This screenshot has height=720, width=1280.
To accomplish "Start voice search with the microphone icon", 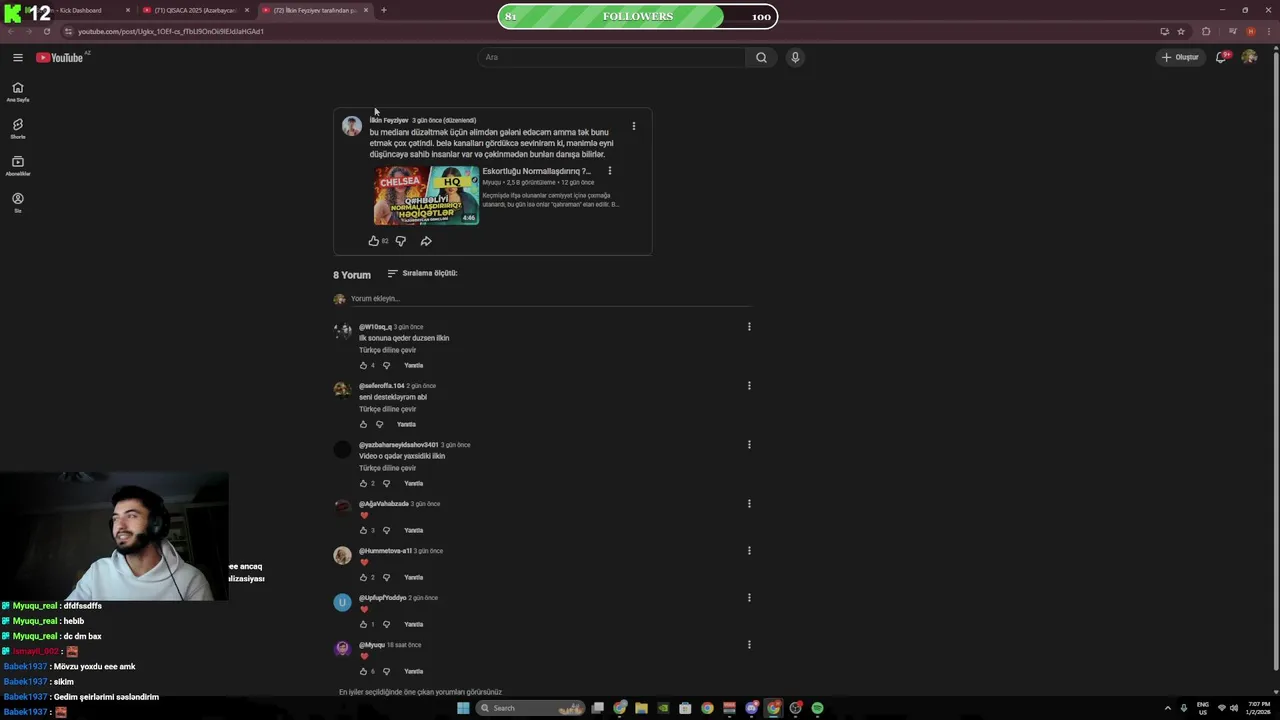I will 795,57.
